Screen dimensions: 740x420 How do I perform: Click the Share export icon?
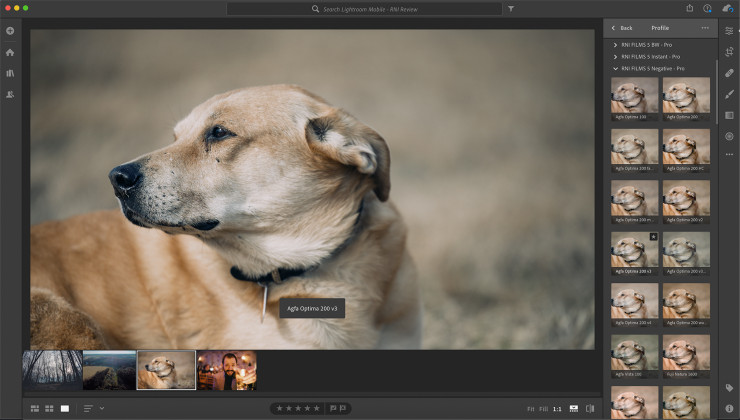(690, 8)
